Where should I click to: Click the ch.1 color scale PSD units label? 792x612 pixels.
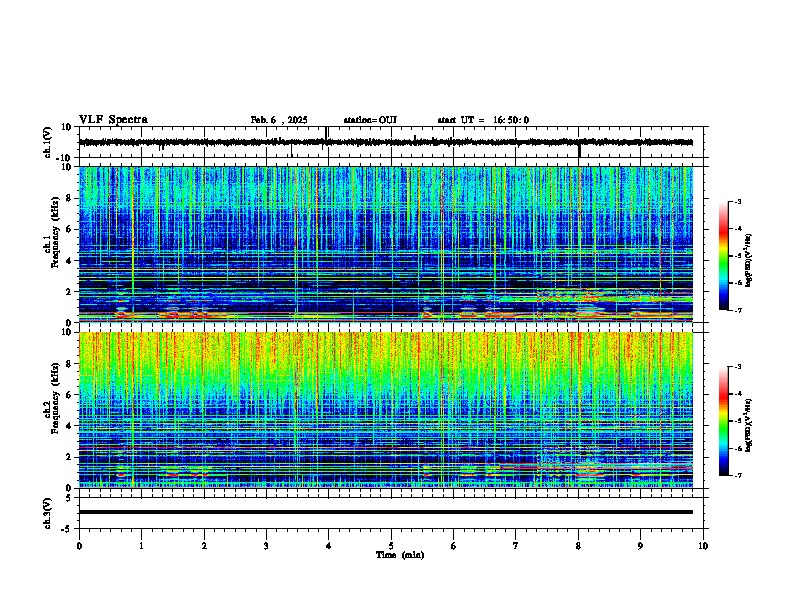click(748, 261)
